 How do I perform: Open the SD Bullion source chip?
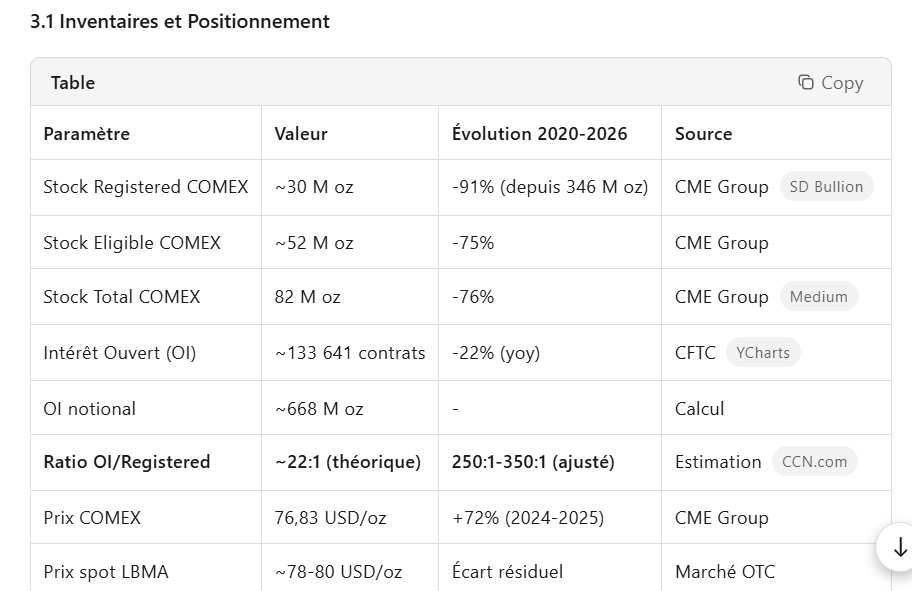pyautogui.click(x=825, y=187)
